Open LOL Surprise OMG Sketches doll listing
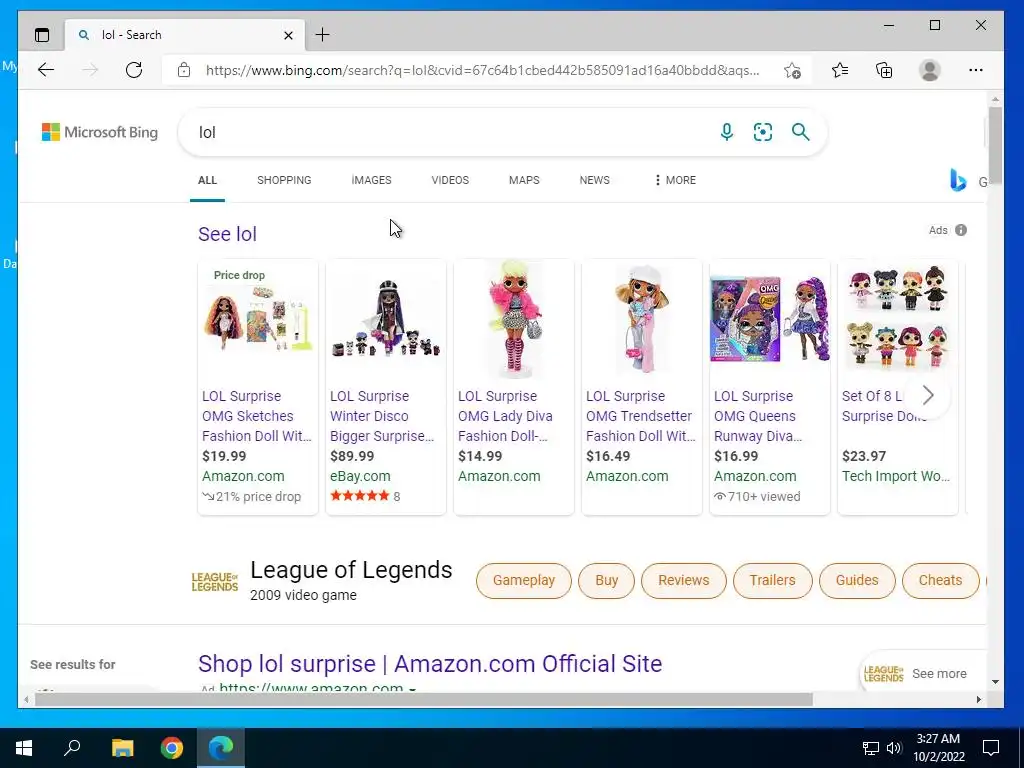 (257, 416)
